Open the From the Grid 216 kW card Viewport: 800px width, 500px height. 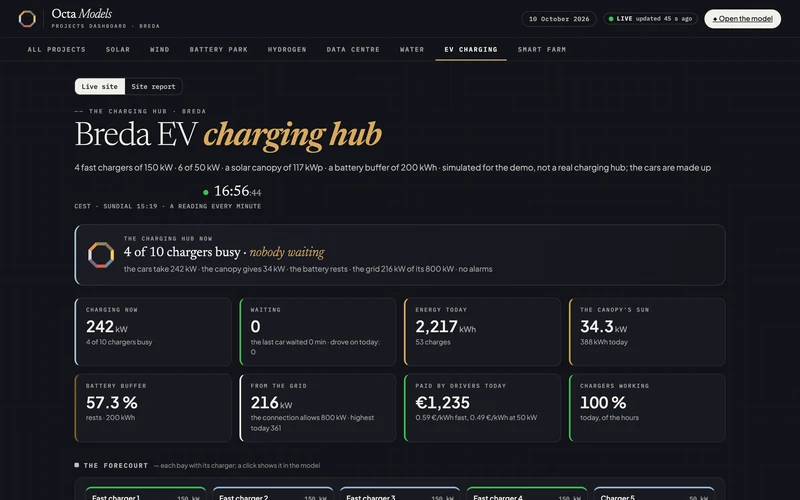[318, 408]
